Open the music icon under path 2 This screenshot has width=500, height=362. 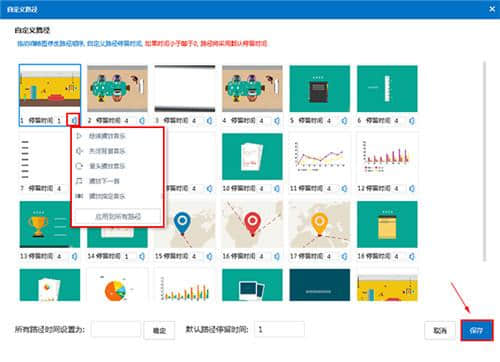(x=142, y=121)
